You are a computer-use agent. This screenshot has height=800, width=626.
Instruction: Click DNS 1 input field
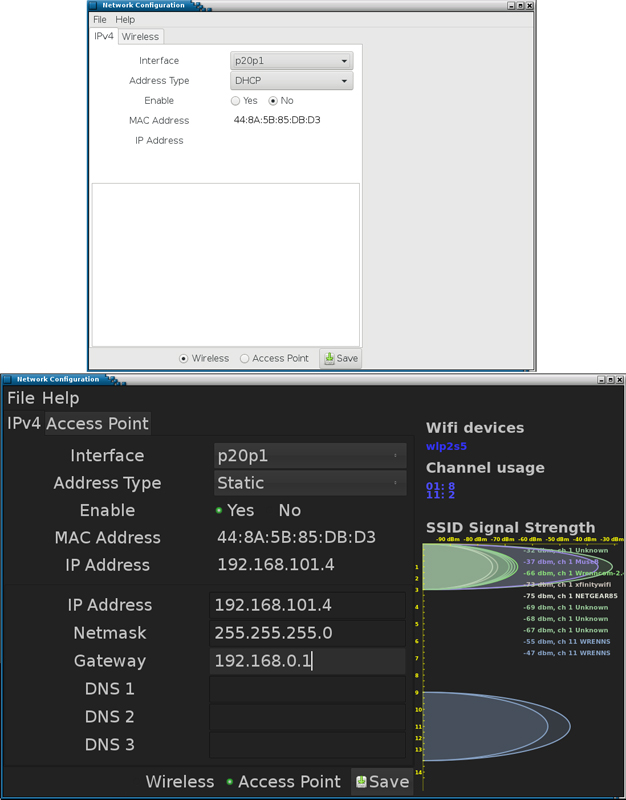click(307, 689)
